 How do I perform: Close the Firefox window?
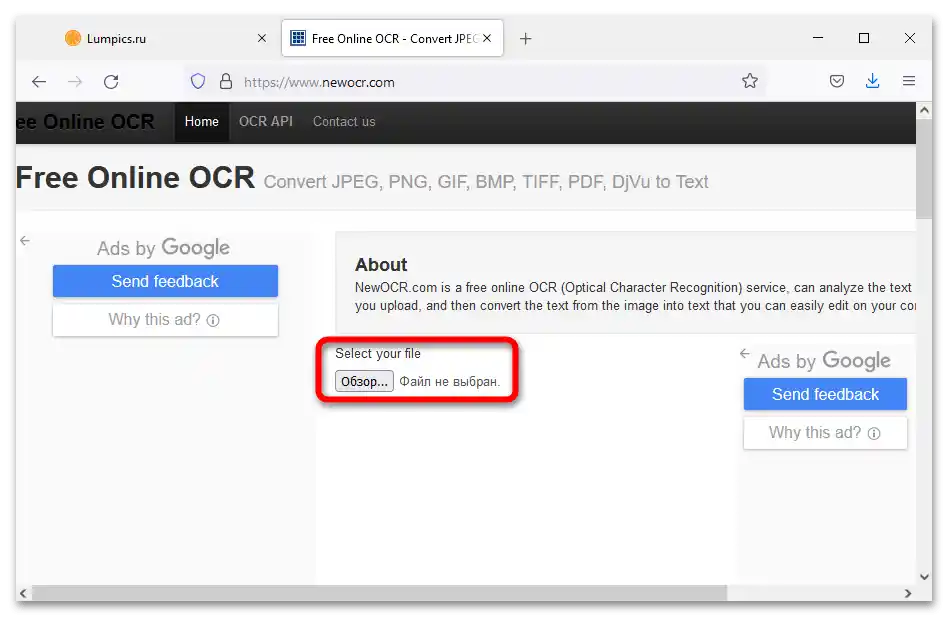click(909, 38)
